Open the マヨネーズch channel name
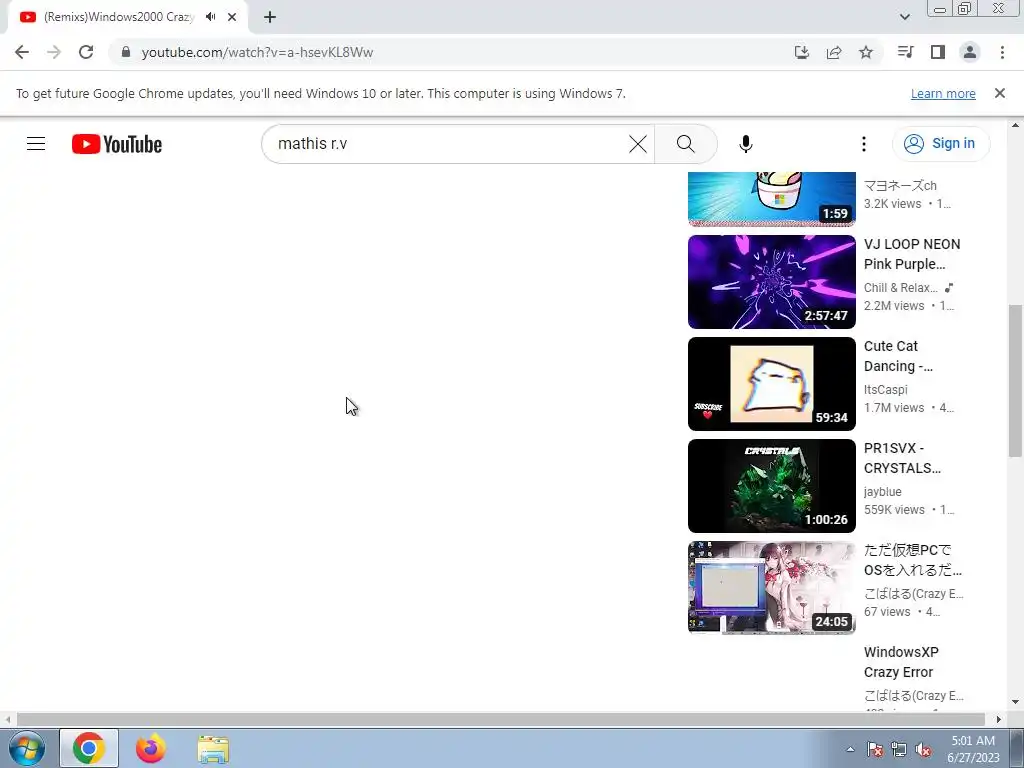Viewport: 1024px width, 768px height. [x=900, y=185]
